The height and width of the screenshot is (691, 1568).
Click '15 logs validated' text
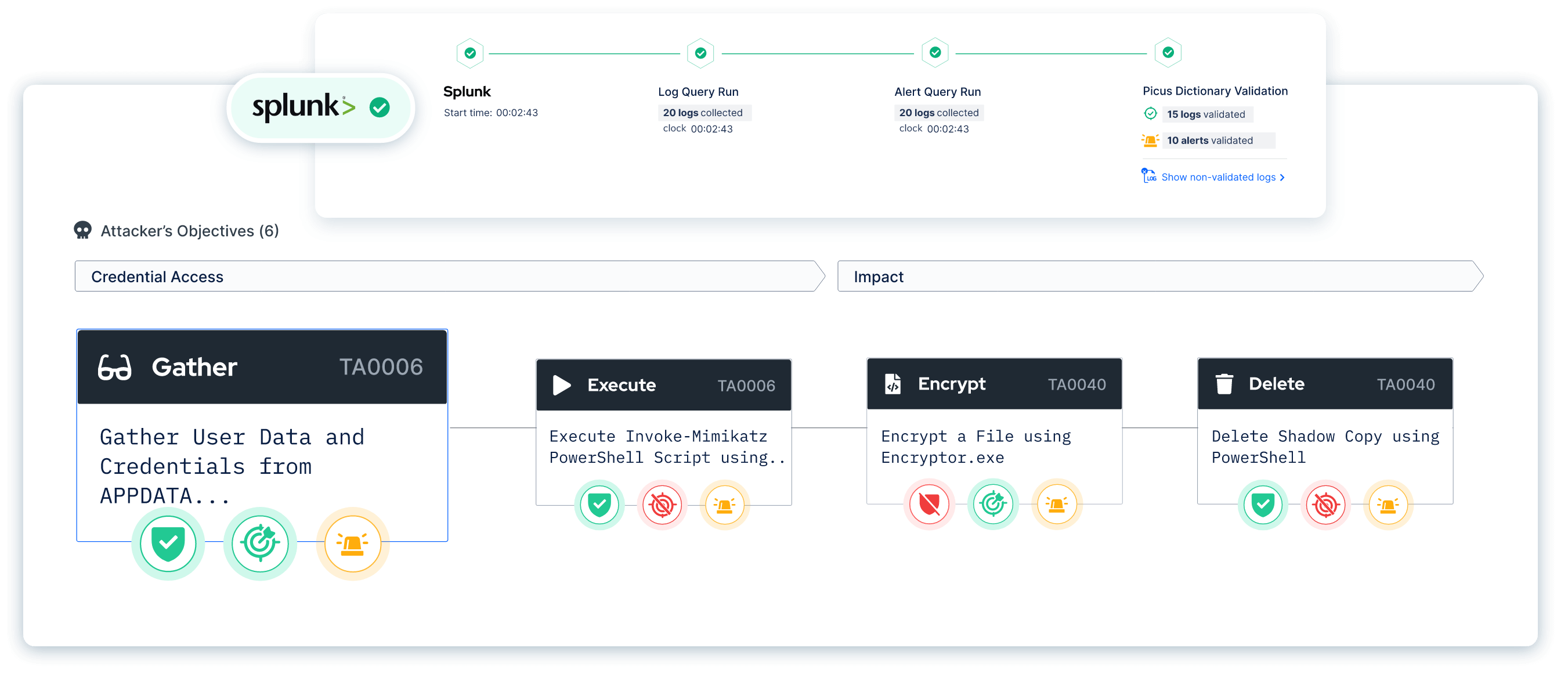[1206, 114]
